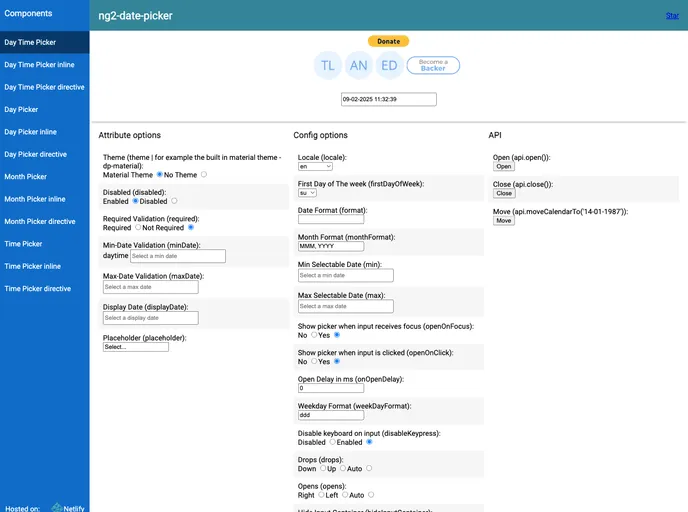Open Month Picker inline page

pos(45,199)
